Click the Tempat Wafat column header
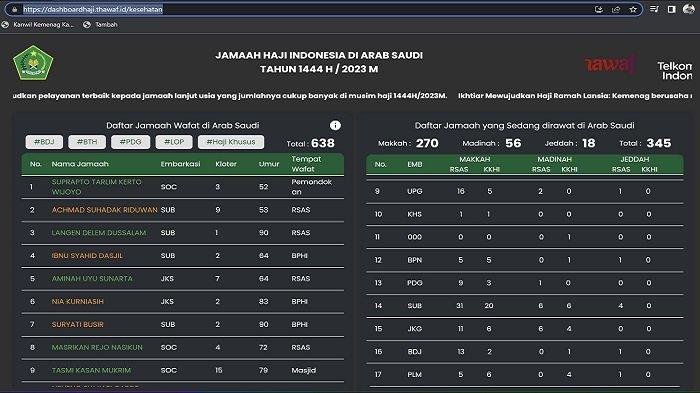 [x=306, y=164]
